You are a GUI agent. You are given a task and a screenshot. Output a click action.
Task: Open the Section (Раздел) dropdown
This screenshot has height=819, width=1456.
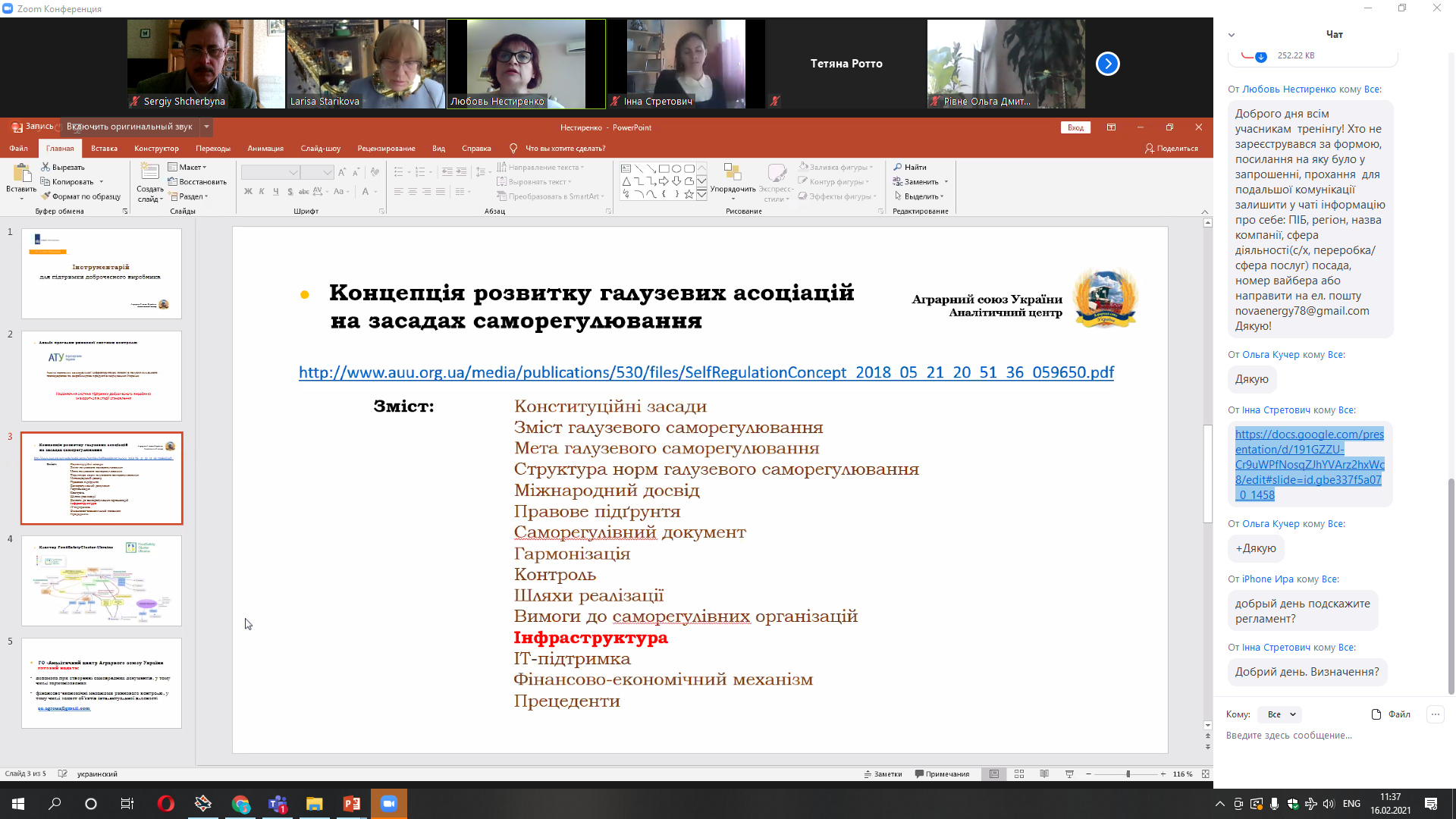[188, 196]
